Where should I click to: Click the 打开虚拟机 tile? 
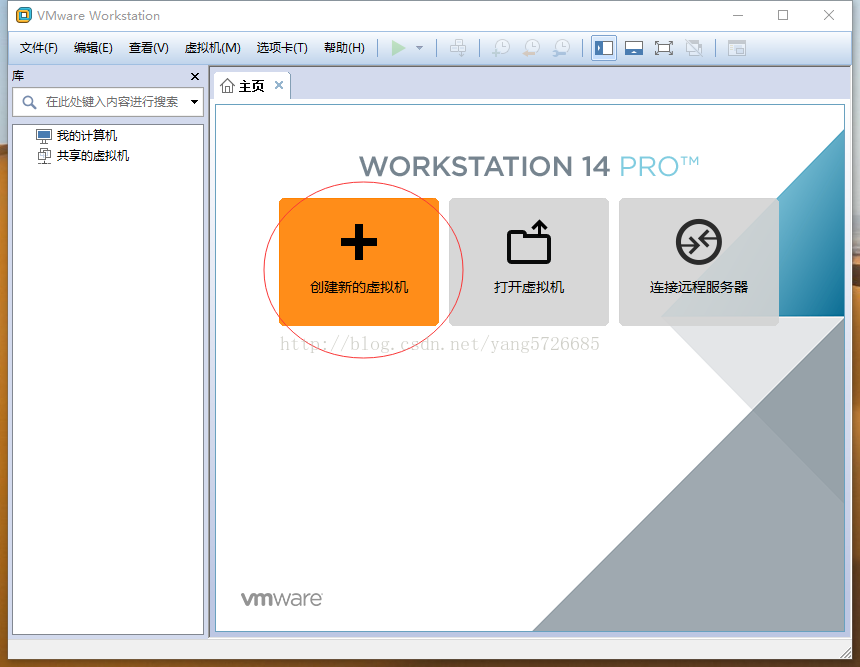coord(529,262)
